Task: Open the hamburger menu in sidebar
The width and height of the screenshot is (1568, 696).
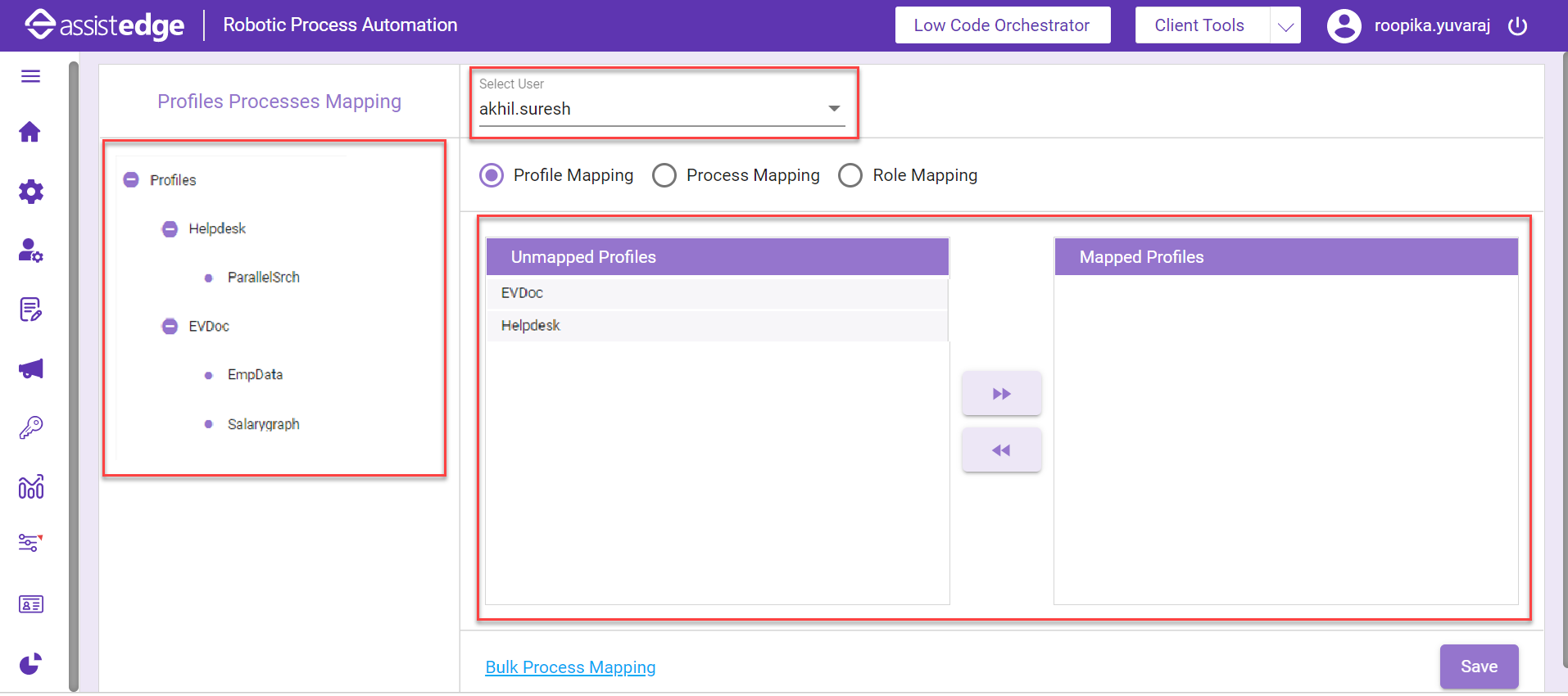Action: click(x=30, y=77)
